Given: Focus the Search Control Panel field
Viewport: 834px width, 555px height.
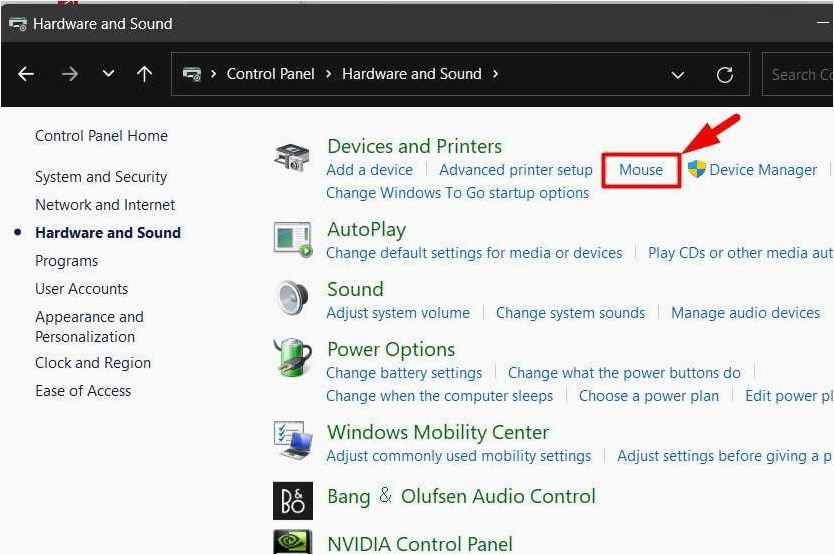Looking at the screenshot, I should point(798,74).
